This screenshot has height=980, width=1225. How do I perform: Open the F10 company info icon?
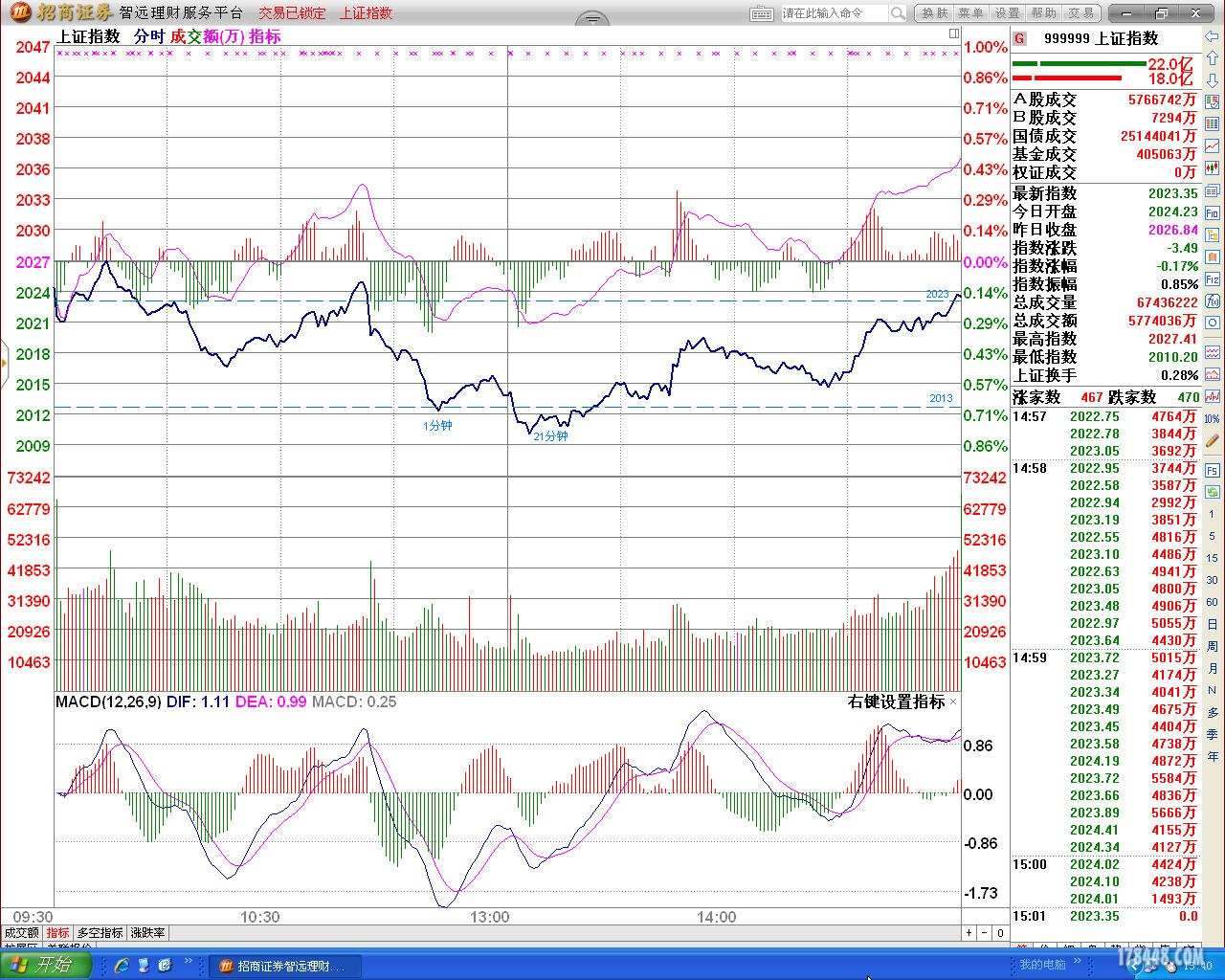click(x=1213, y=212)
